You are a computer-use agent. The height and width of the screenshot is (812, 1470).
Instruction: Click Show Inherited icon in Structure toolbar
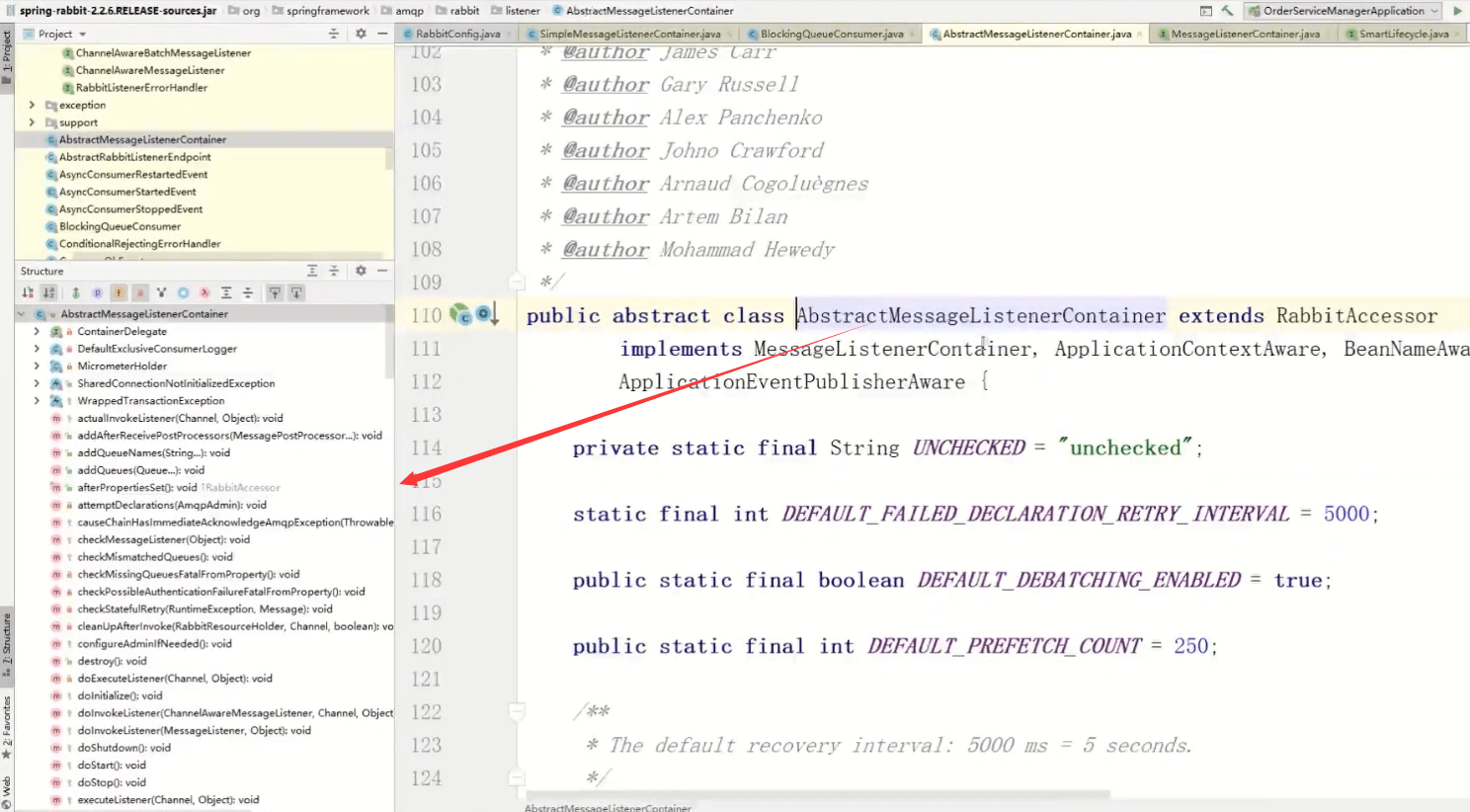(75, 292)
